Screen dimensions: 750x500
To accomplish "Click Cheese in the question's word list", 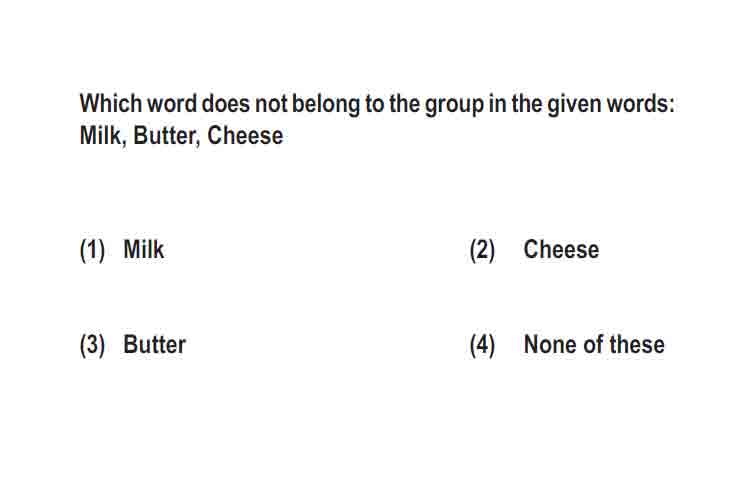I will point(245,135).
